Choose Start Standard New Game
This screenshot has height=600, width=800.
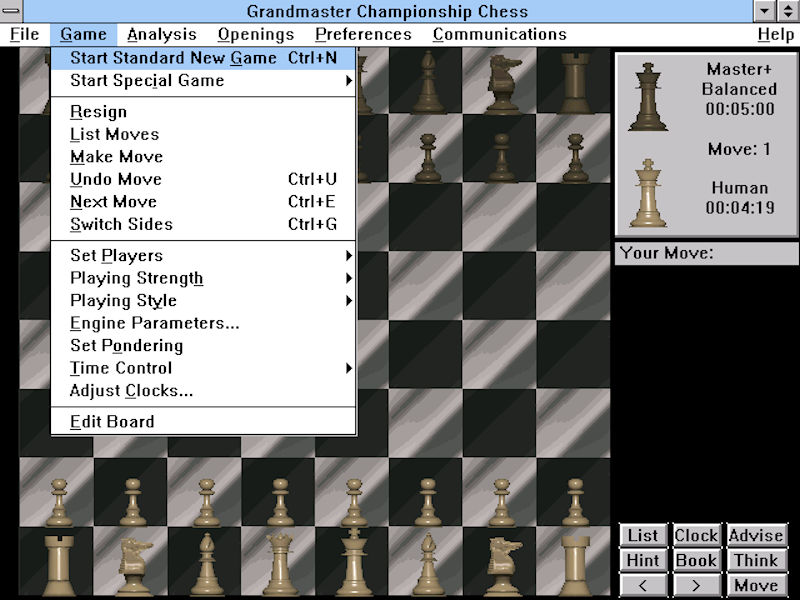click(x=203, y=58)
